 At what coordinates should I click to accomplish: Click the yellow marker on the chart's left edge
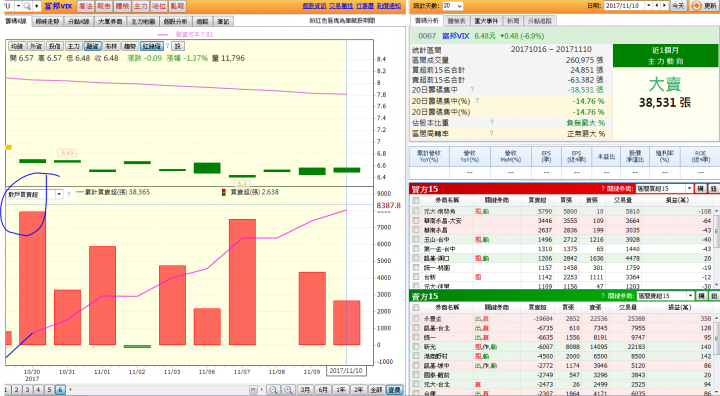(8, 147)
